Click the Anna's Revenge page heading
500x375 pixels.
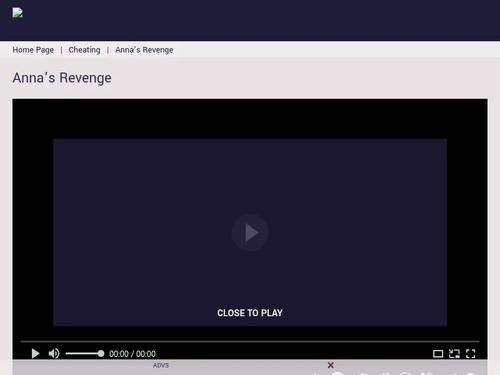coord(62,78)
